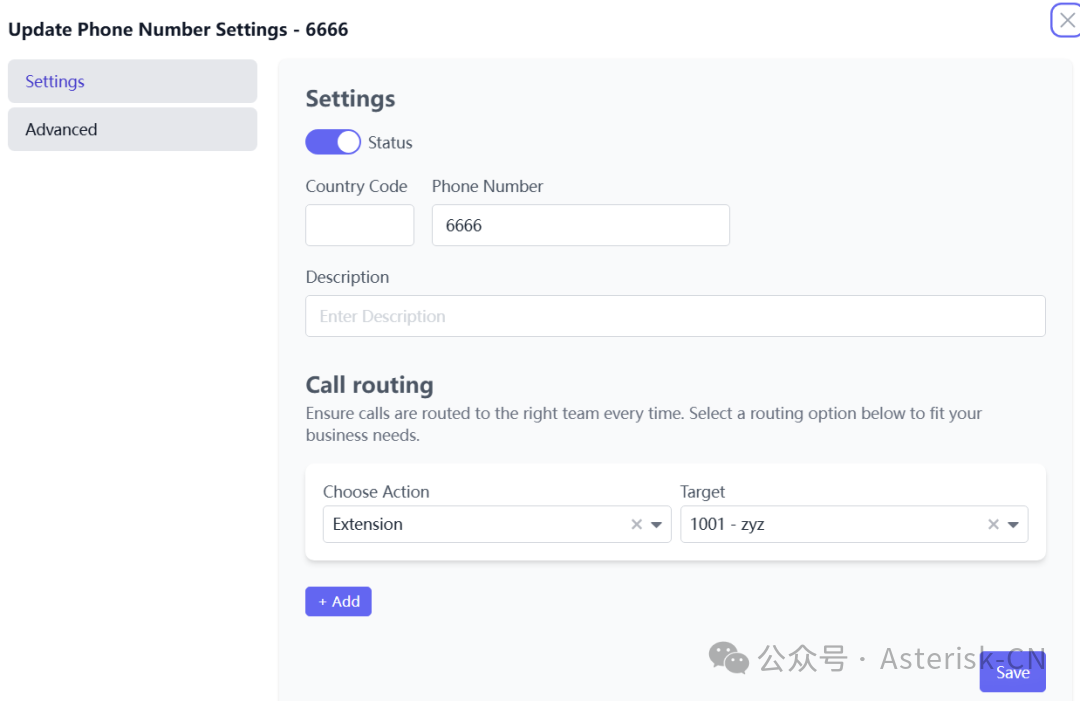The width and height of the screenshot is (1080, 701).
Task: Clear the Target selection
Action: point(993,524)
